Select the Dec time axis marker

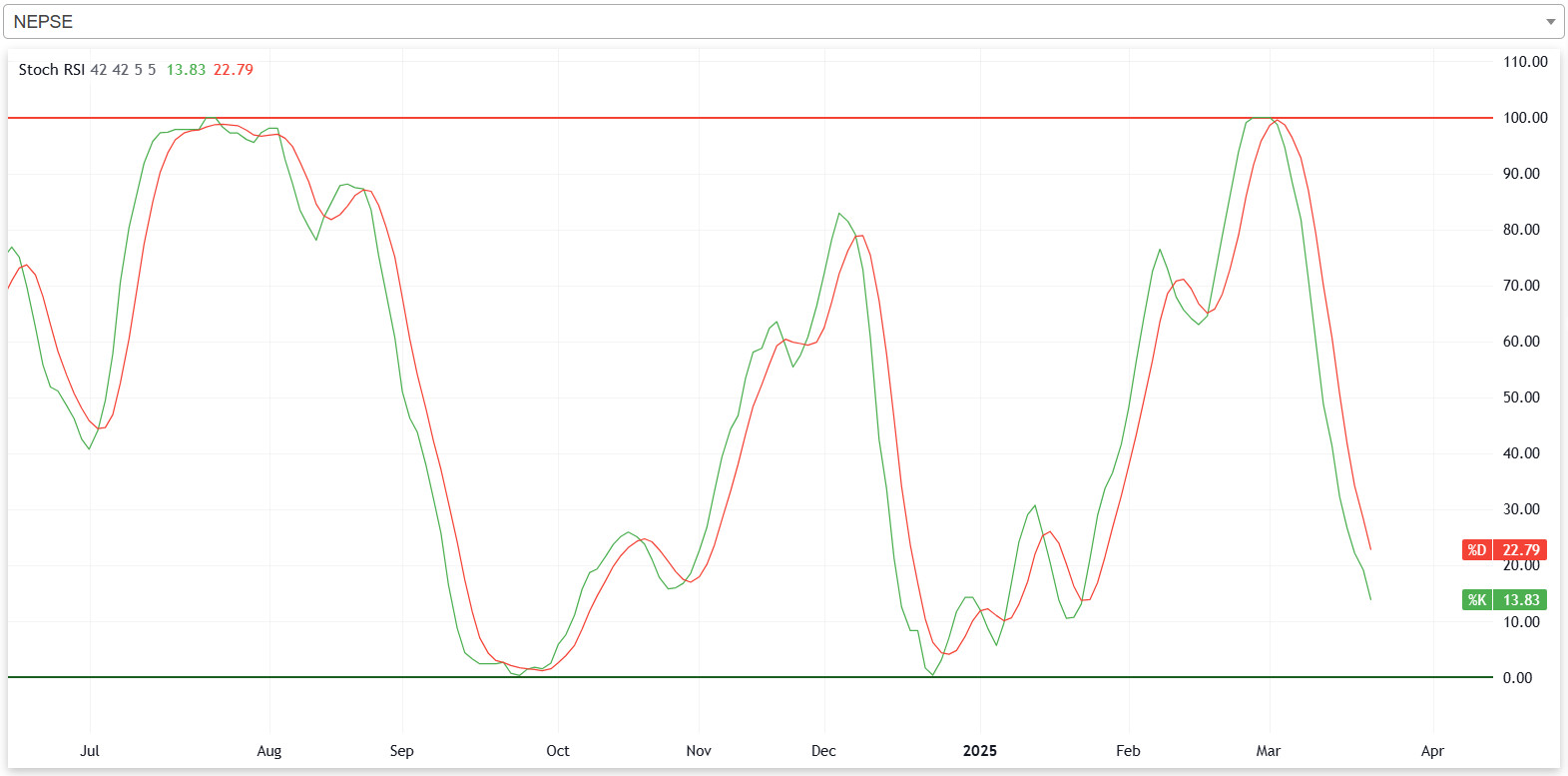823,751
